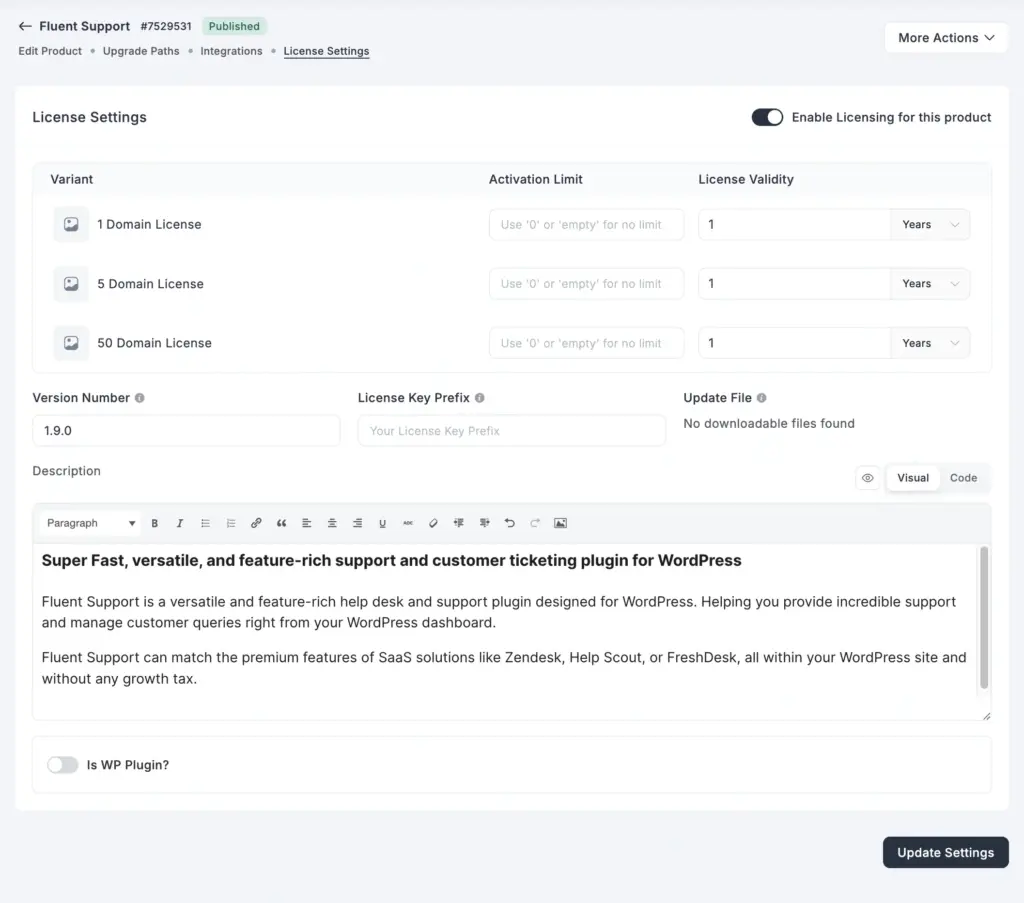This screenshot has width=1024, height=903.
Task: Undo the last edit
Action: 509,523
